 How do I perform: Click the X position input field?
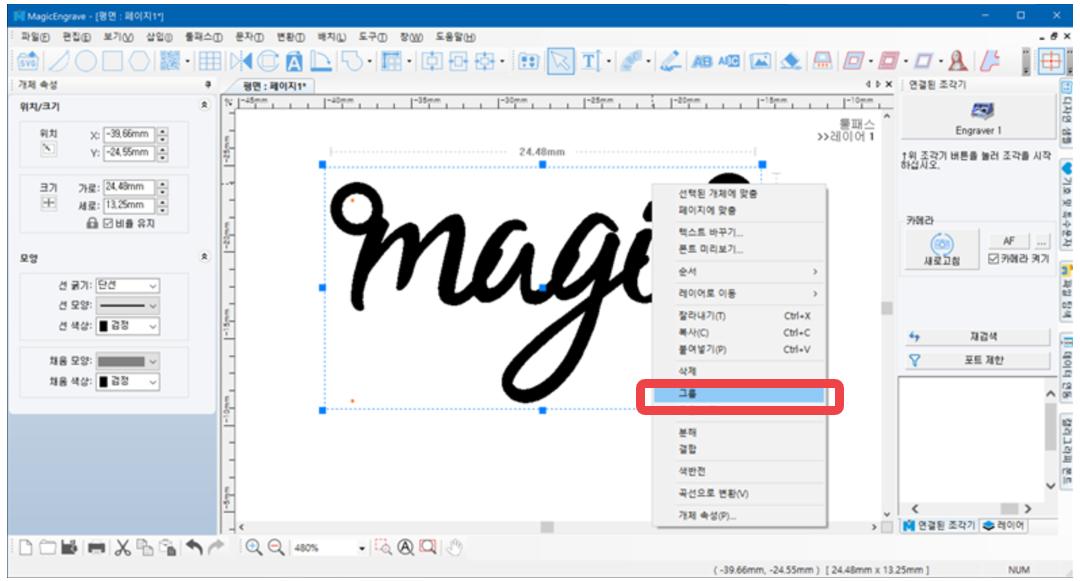(129, 134)
